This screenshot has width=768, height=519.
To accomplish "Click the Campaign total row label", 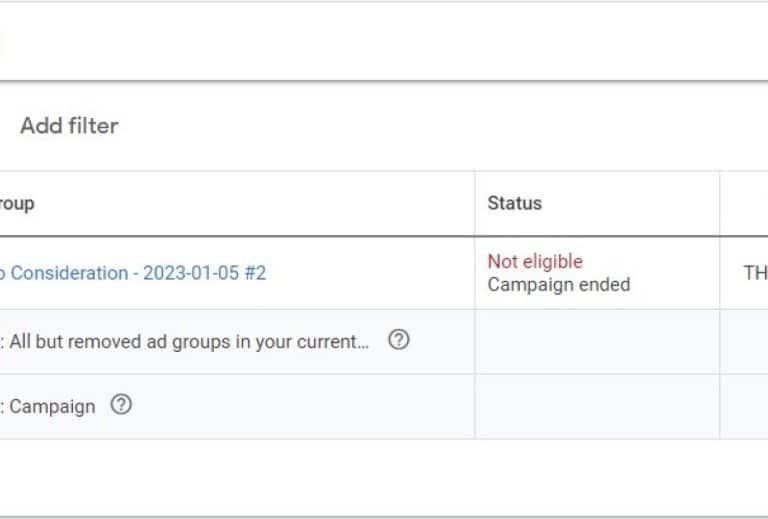I will tap(52, 406).
